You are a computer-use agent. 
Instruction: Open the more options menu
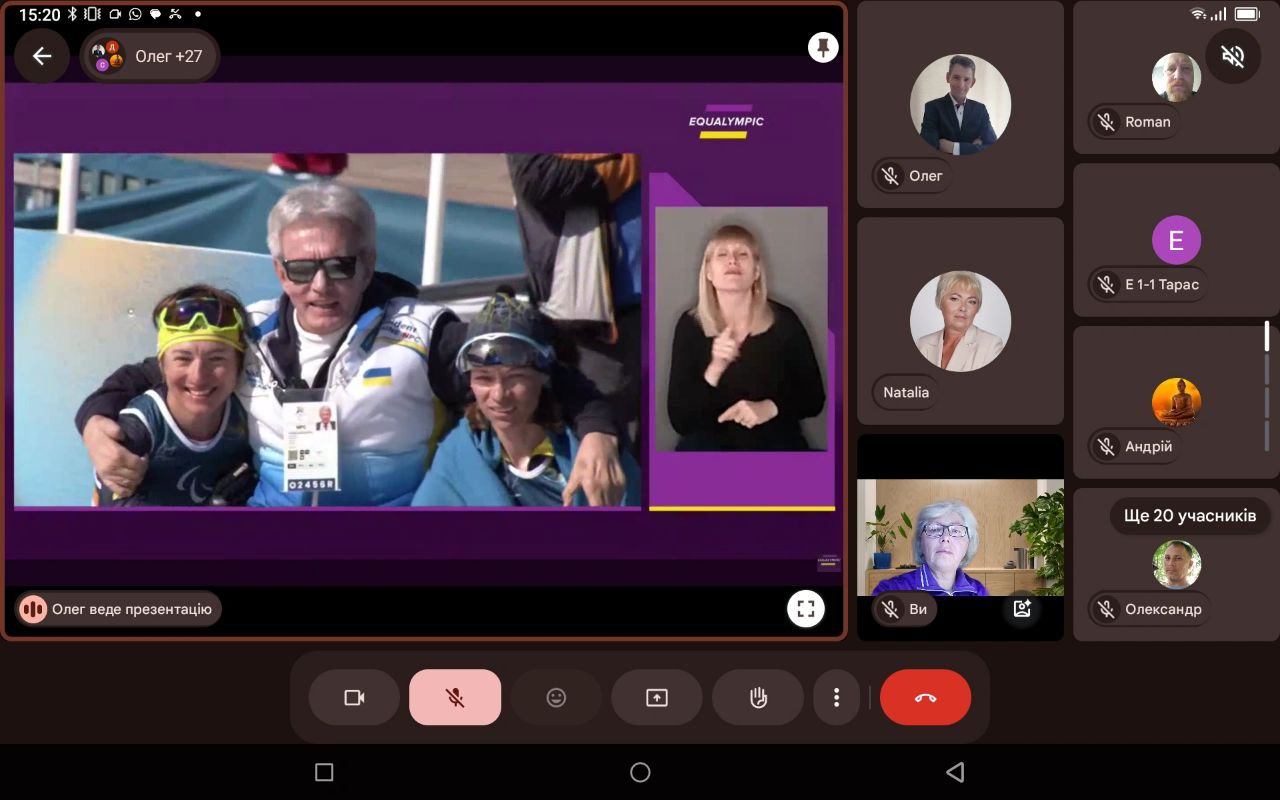(x=837, y=697)
